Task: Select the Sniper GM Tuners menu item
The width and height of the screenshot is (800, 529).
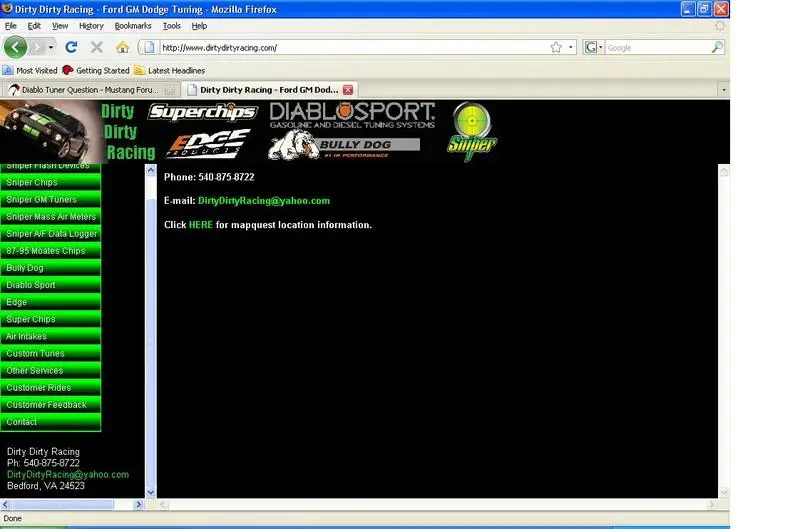Action: tap(51, 199)
